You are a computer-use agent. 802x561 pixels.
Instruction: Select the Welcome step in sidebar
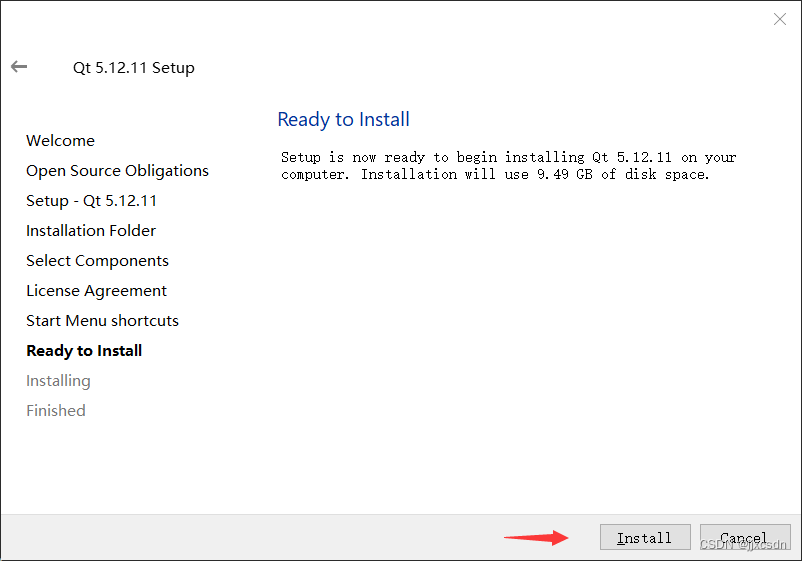[60, 141]
